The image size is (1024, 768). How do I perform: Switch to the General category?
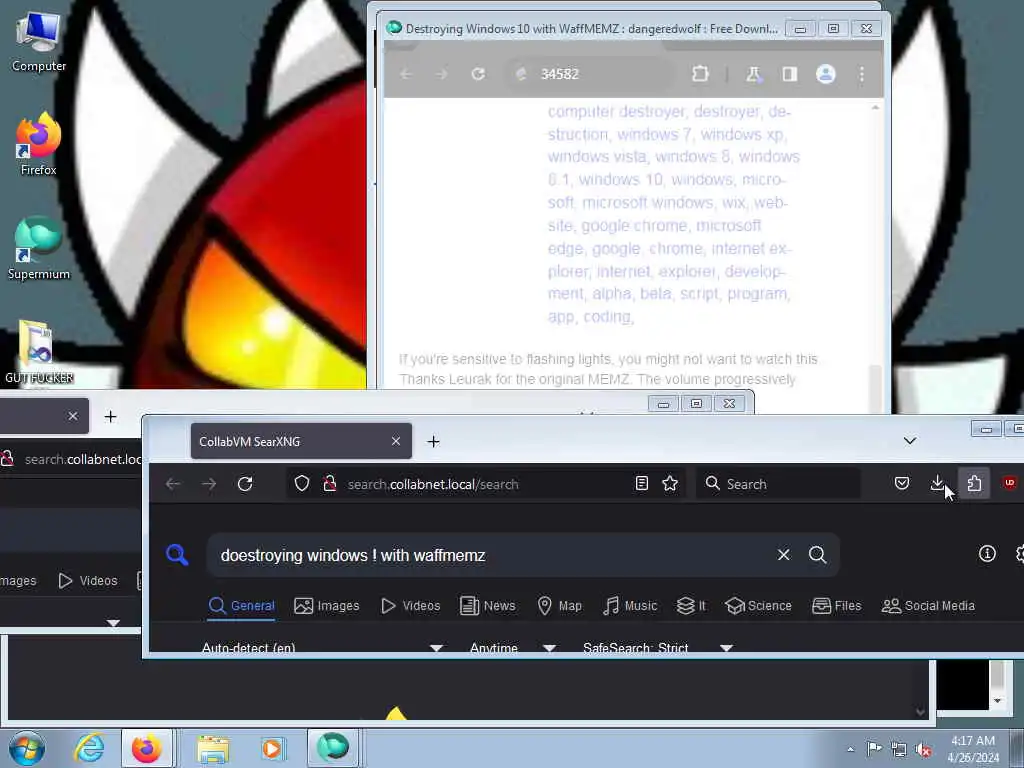coord(242,606)
